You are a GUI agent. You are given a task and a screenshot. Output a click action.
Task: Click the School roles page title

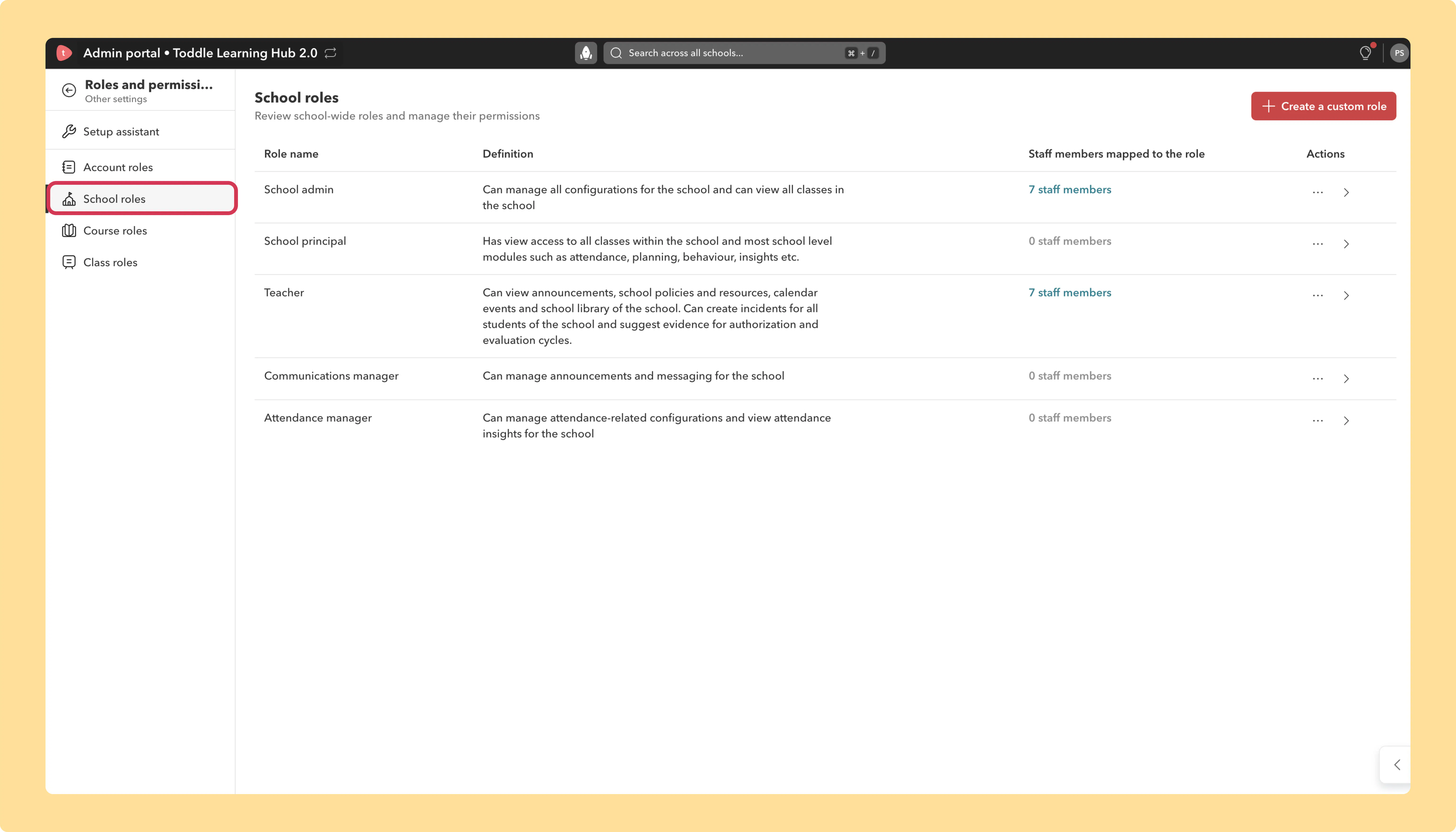[296, 98]
